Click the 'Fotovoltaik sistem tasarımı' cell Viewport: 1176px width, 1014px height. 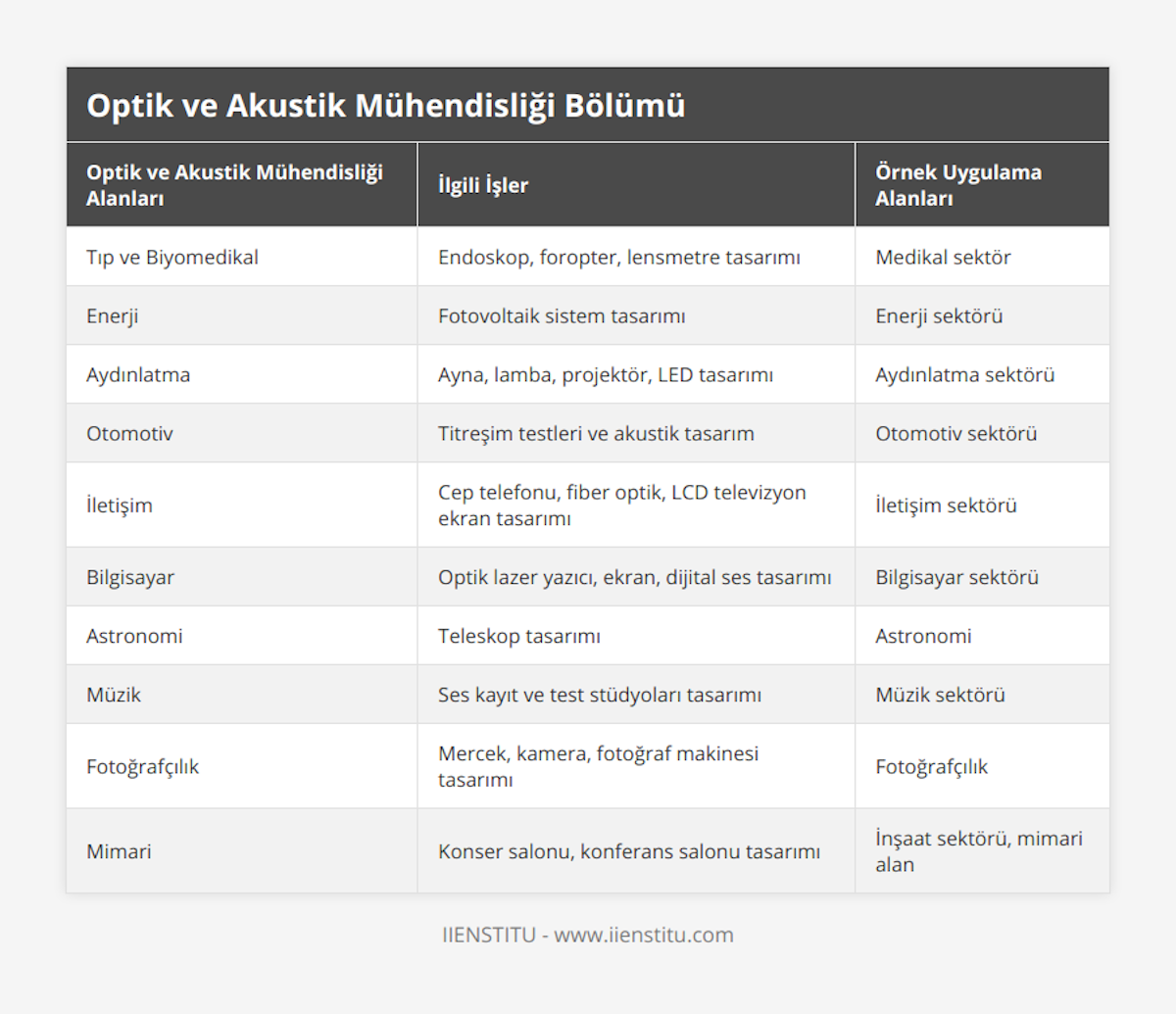(x=562, y=316)
